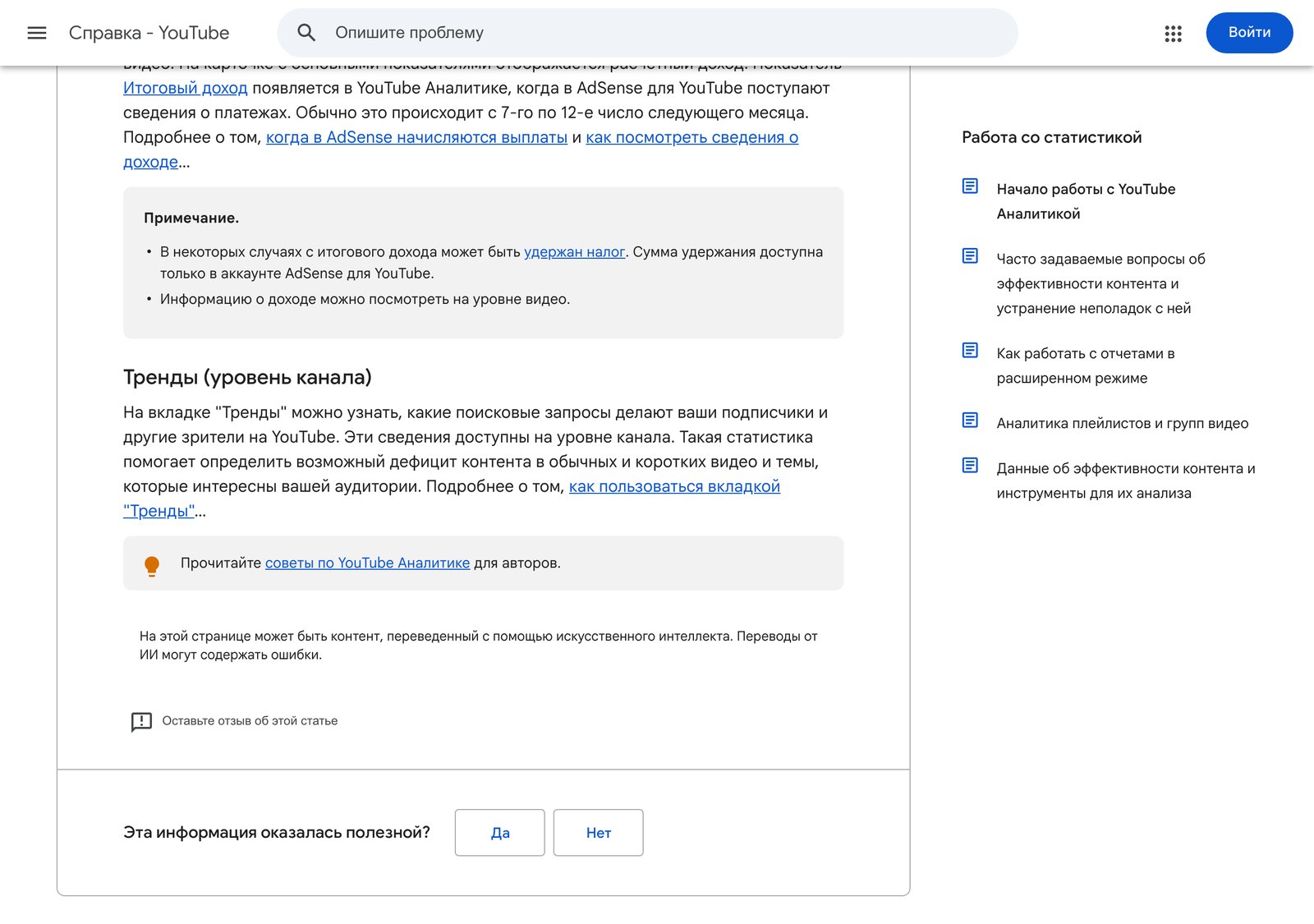Click the search magnifier icon
Image resolution: width=1314 pixels, height=924 pixels.
pyautogui.click(x=306, y=33)
